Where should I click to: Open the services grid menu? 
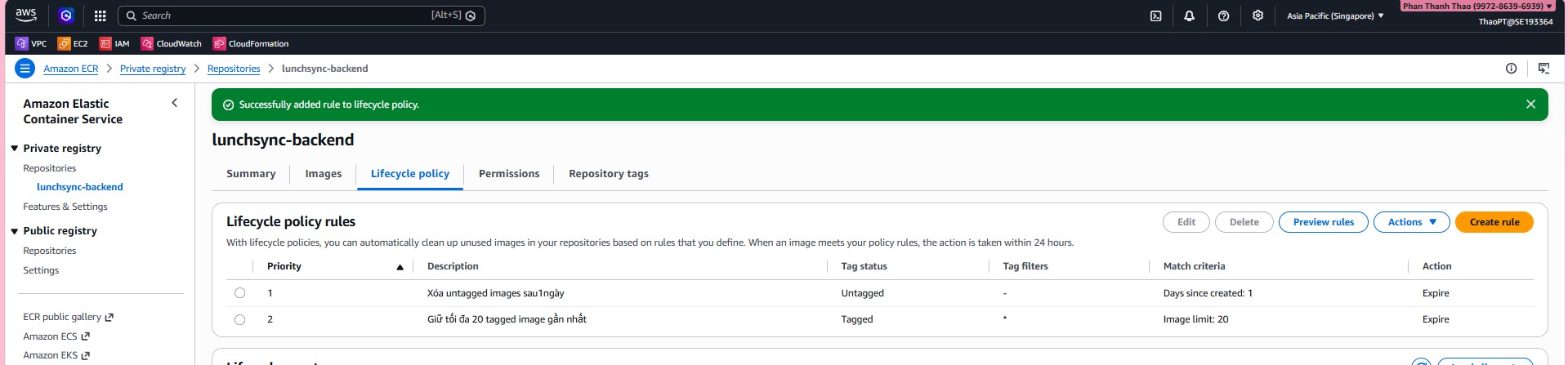[100, 16]
